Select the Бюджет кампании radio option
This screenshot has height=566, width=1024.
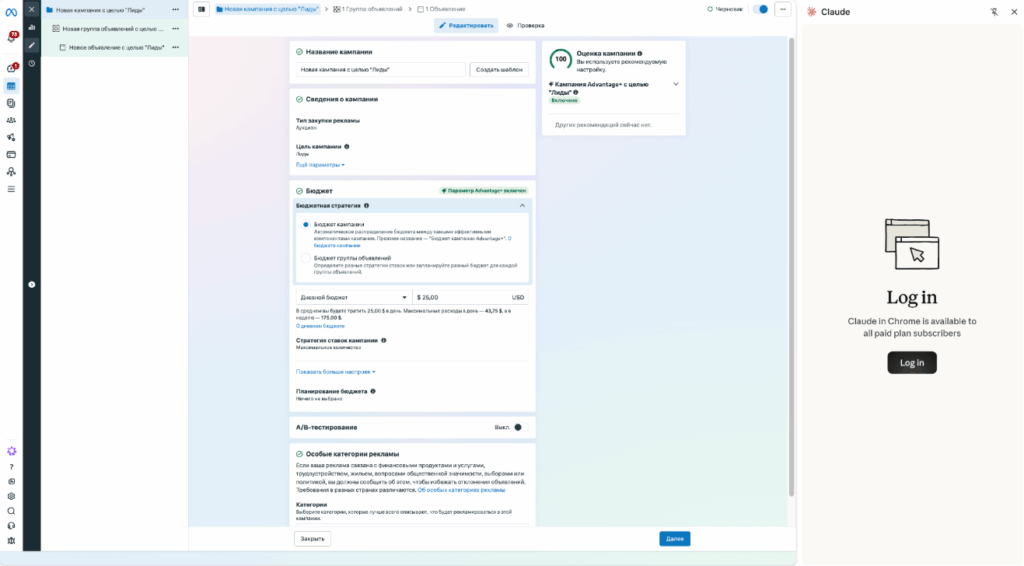coord(306,225)
